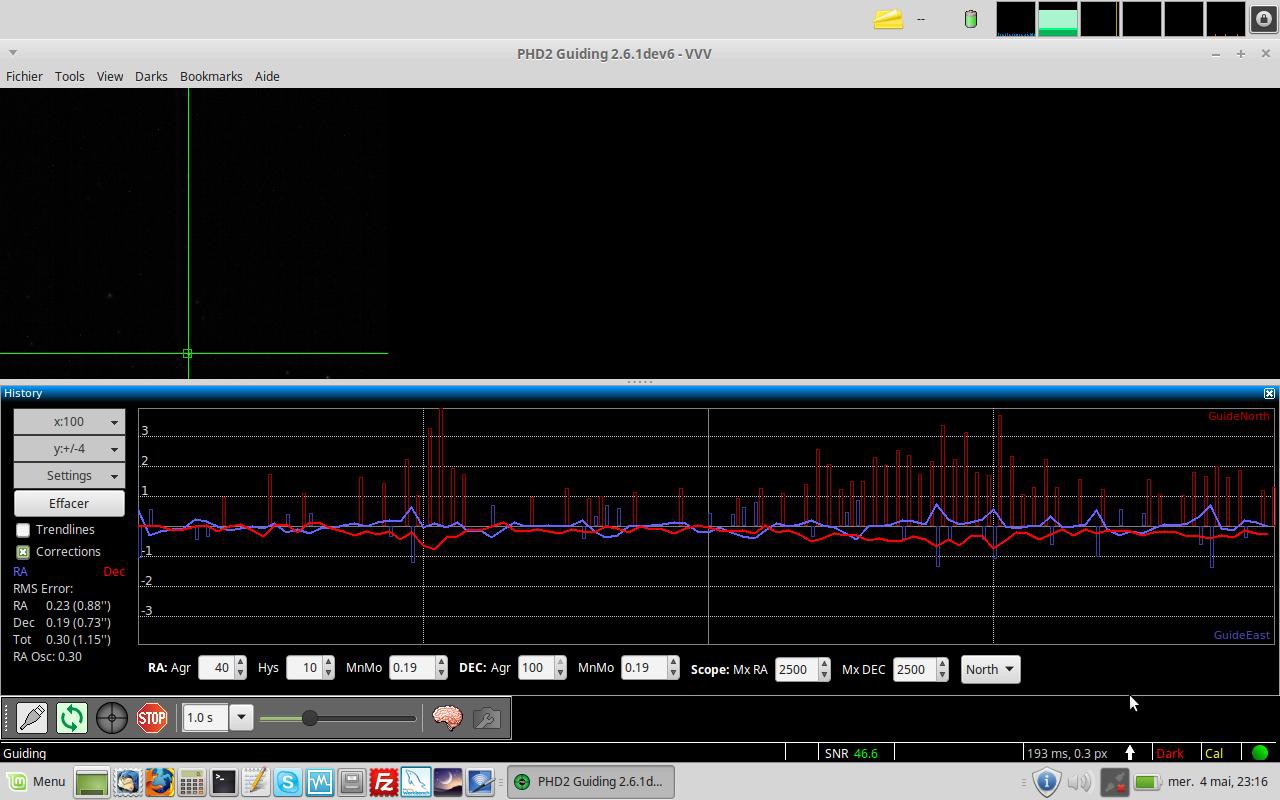Click the Cal status bar indicator
The image size is (1280, 800).
tap(1214, 753)
